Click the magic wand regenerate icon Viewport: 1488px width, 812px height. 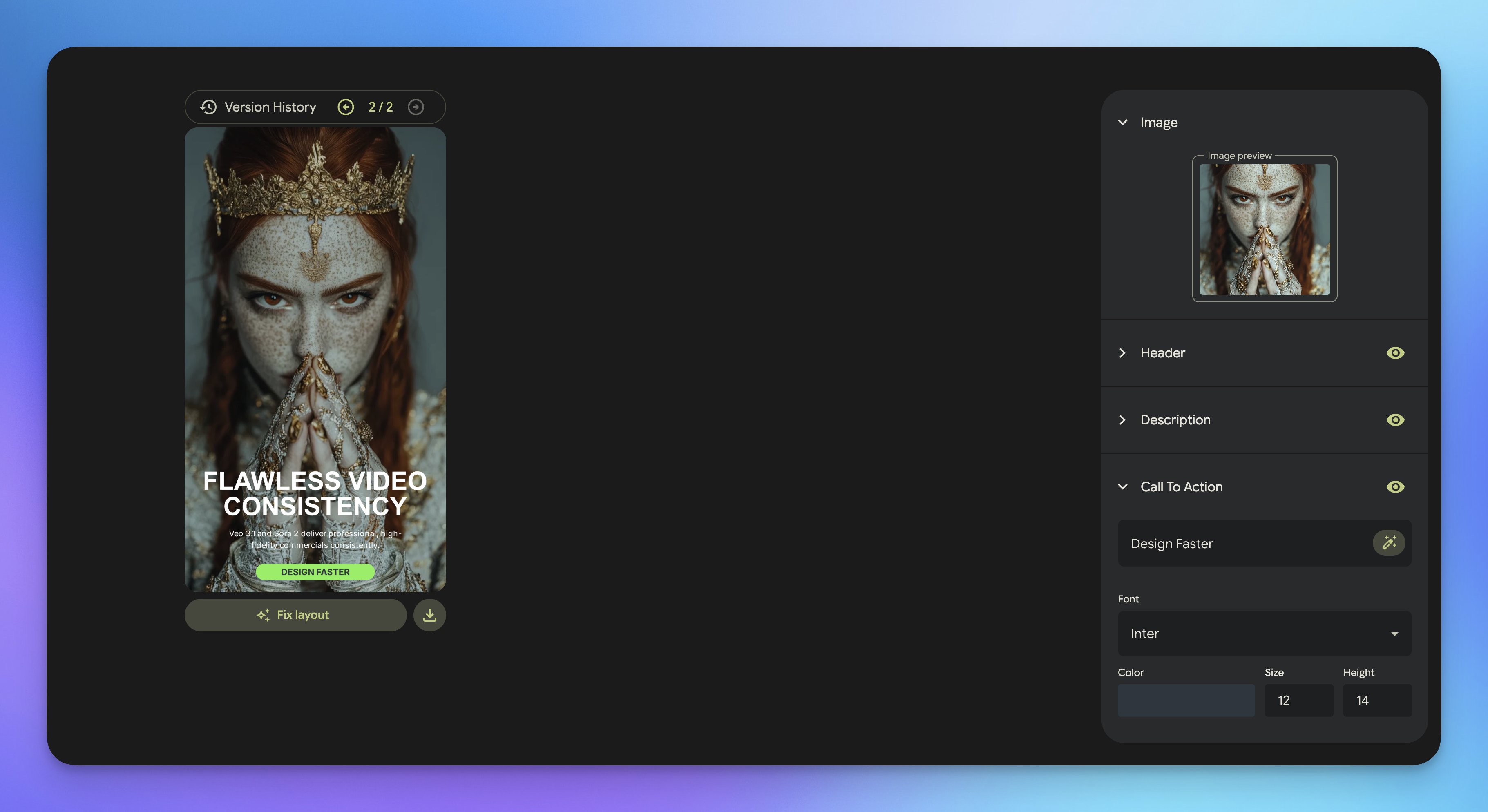1389,543
